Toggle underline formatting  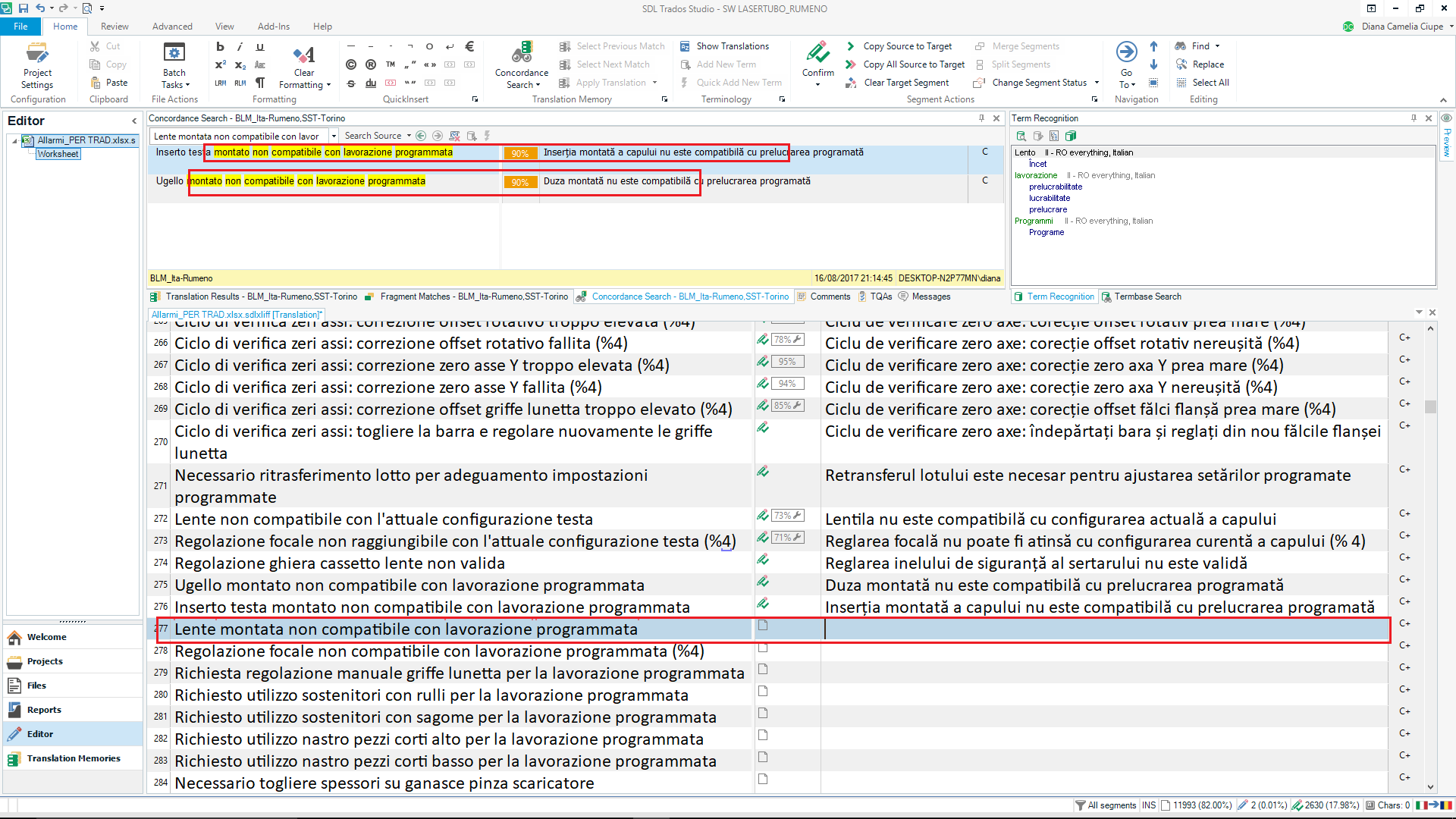pos(260,46)
